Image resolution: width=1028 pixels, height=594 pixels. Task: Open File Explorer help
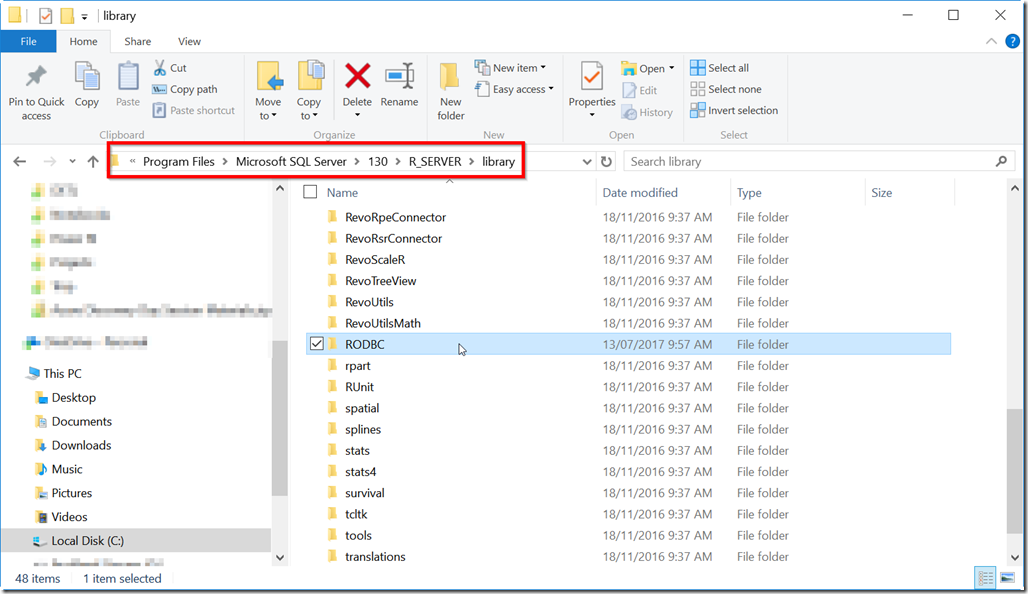[1012, 41]
